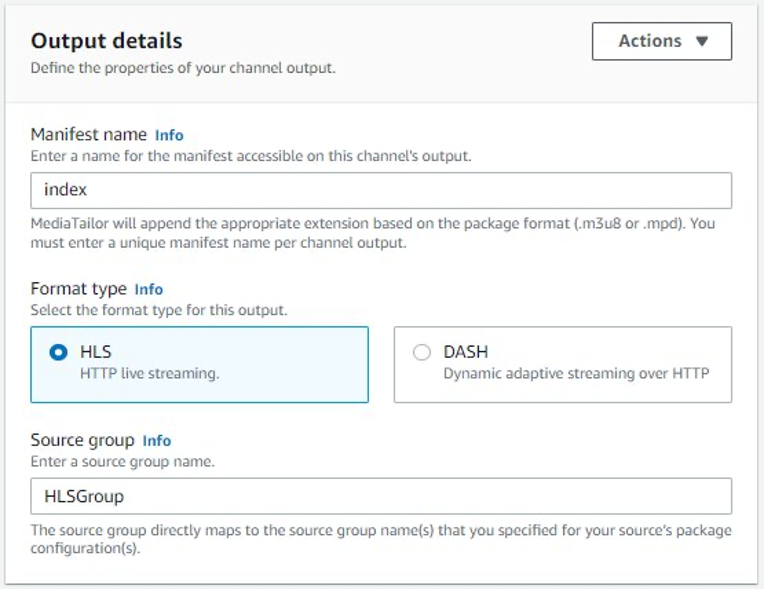Viewport: 764px width, 589px height.
Task: Open the Info link beside Format type
Action: (148, 290)
